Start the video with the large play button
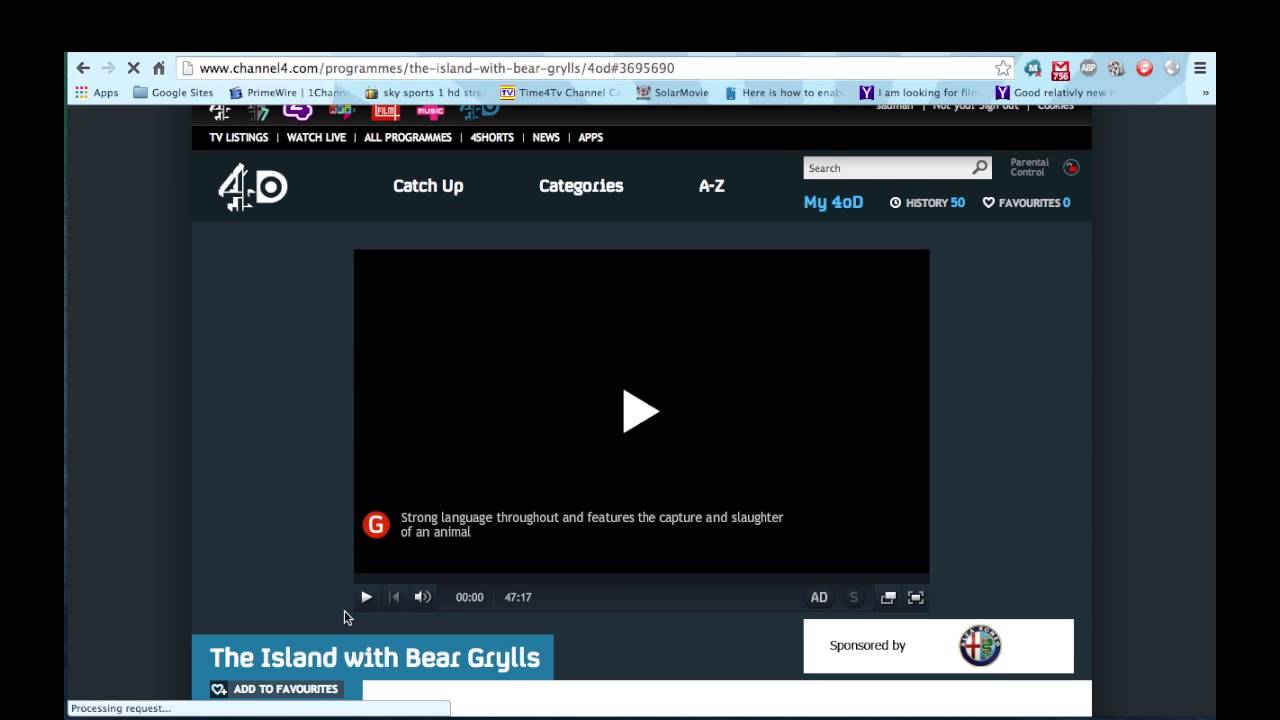This screenshot has height=720, width=1280. (x=641, y=411)
